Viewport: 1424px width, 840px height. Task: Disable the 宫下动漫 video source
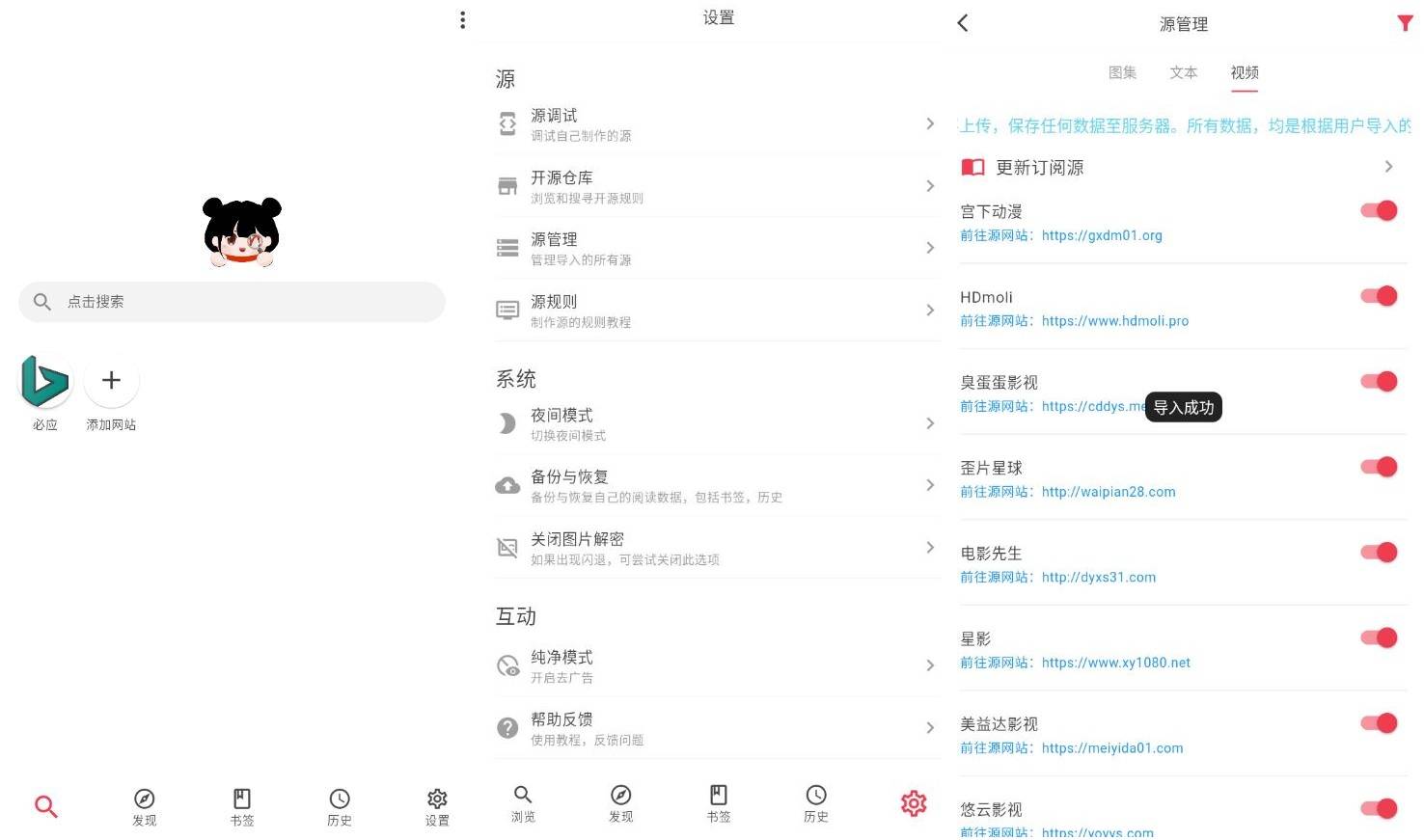tap(1378, 210)
